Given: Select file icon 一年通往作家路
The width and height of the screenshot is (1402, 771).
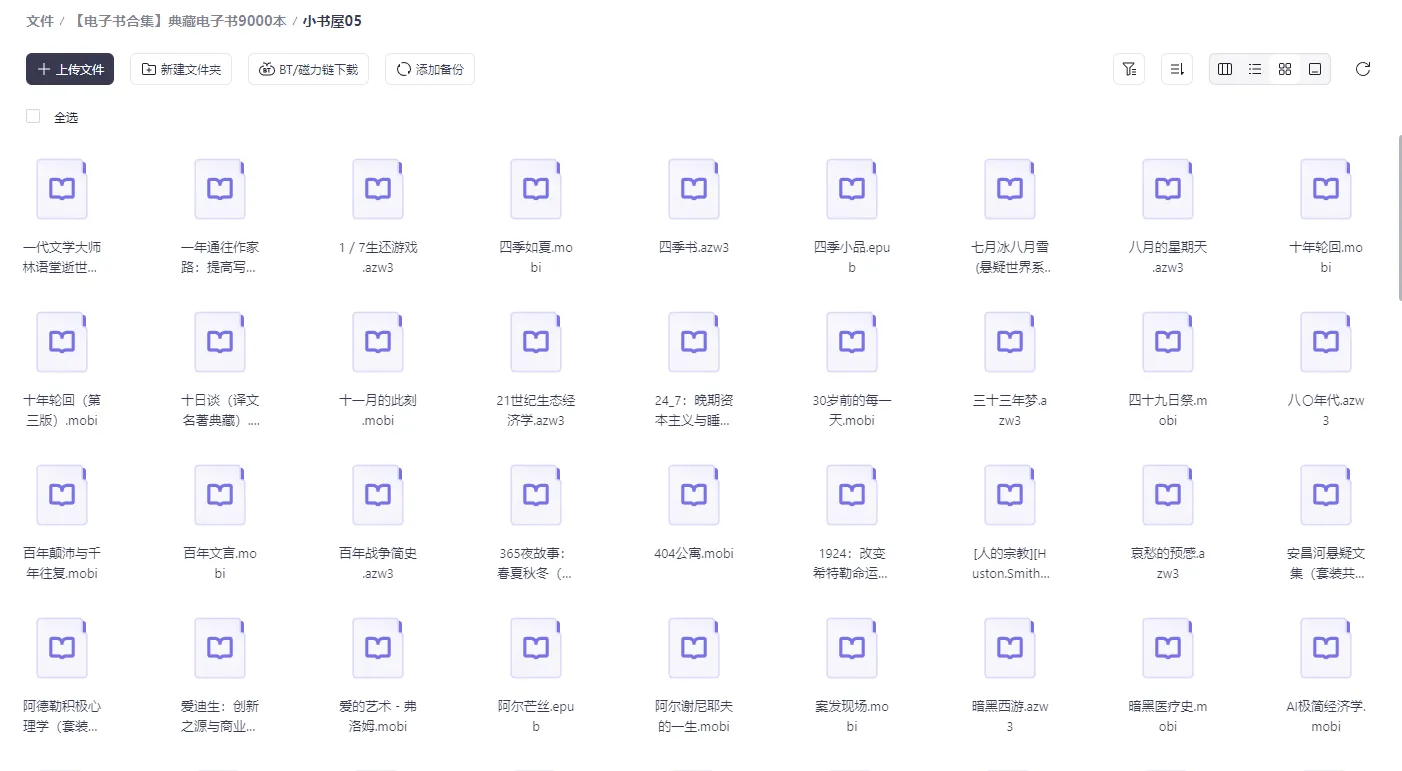Looking at the screenshot, I should (x=220, y=188).
